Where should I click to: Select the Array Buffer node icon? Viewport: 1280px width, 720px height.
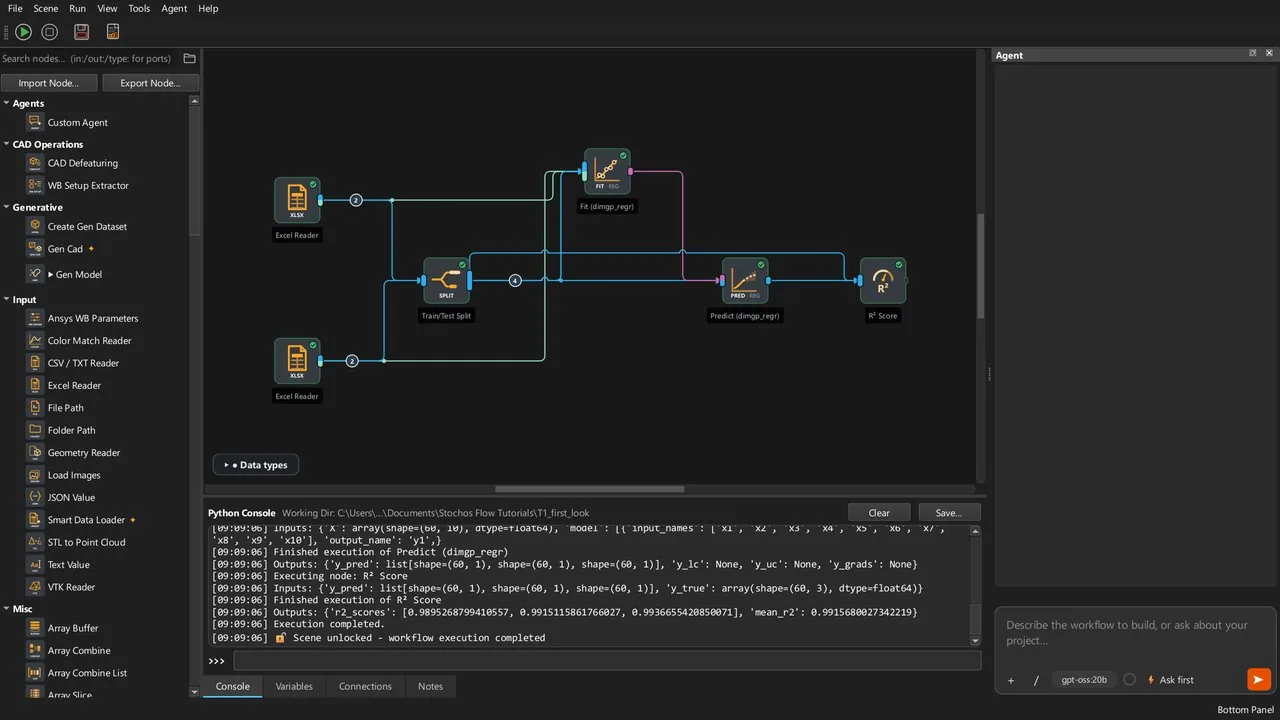[35, 628]
